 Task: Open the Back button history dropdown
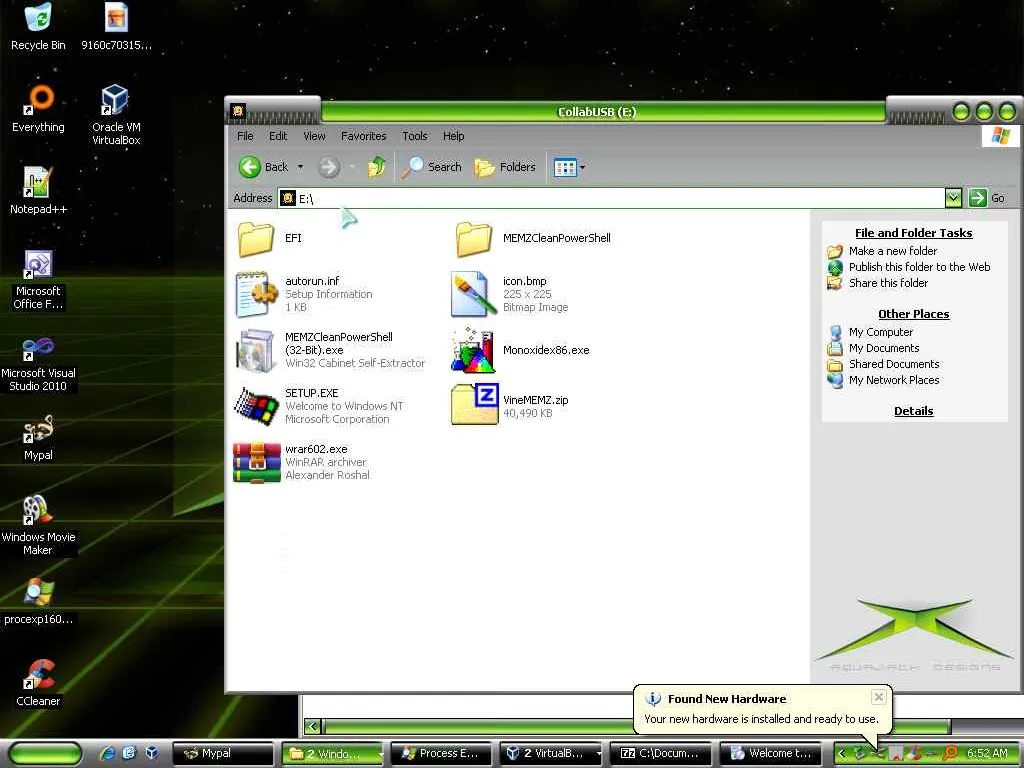click(300, 167)
